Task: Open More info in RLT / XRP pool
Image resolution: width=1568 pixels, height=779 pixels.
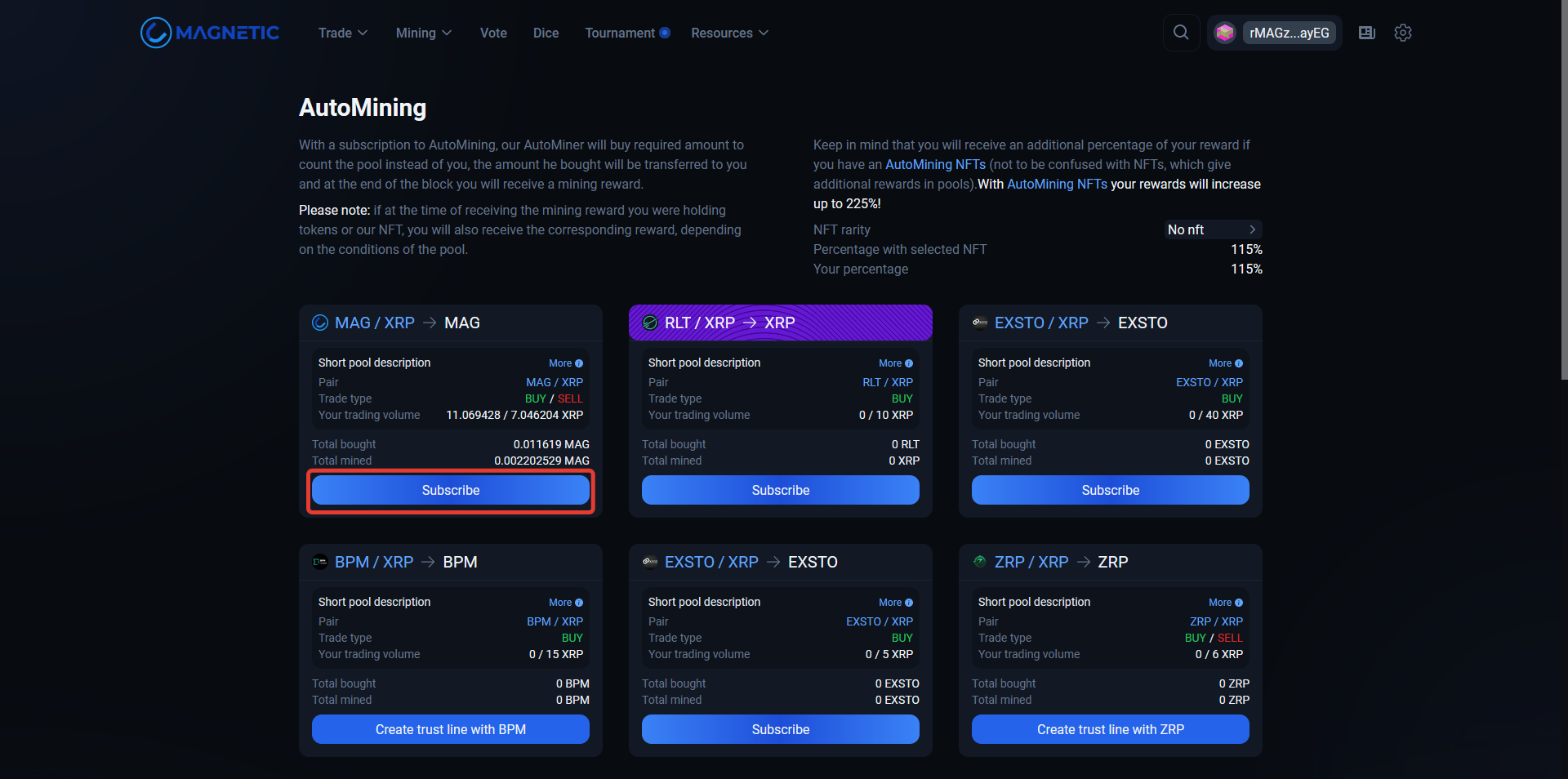Action: (x=896, y=363)
